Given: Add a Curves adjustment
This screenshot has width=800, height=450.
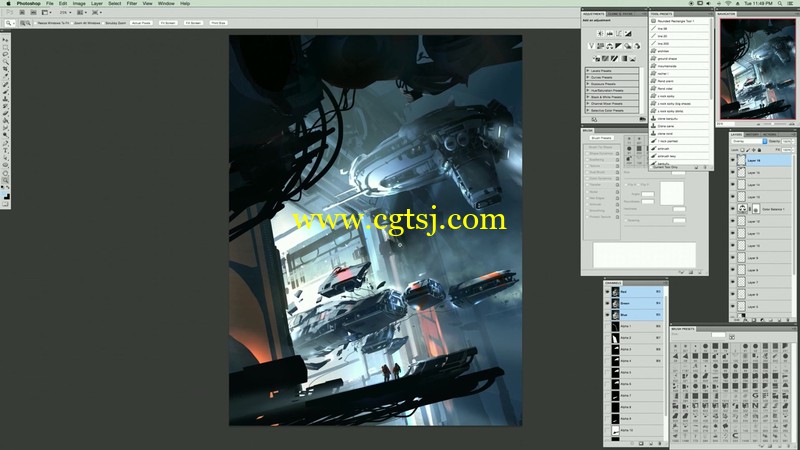Looking at the screenshot, I should click(x=619, y=34).
